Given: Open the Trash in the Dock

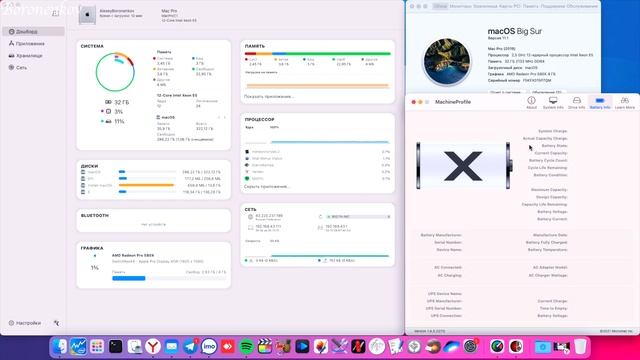Looking at the screenshot, I should (x=580, y=347).
